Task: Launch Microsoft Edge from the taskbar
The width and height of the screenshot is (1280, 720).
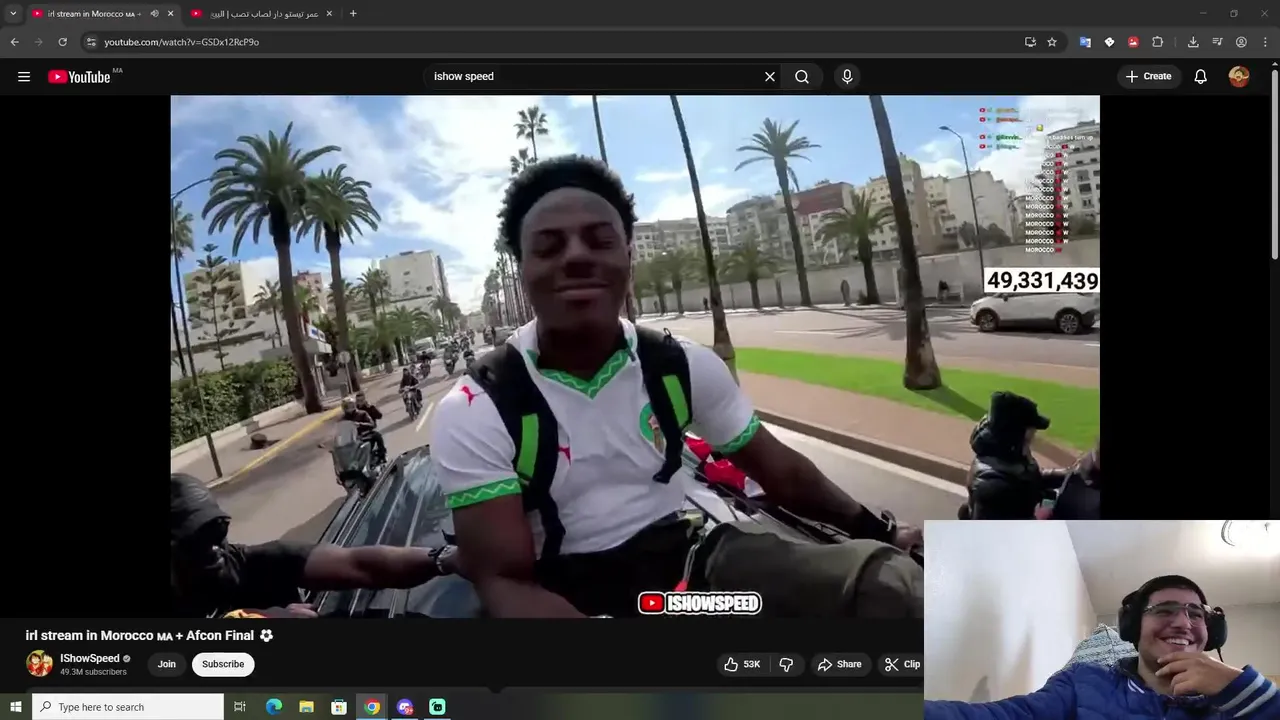Action: coord(274,707)
